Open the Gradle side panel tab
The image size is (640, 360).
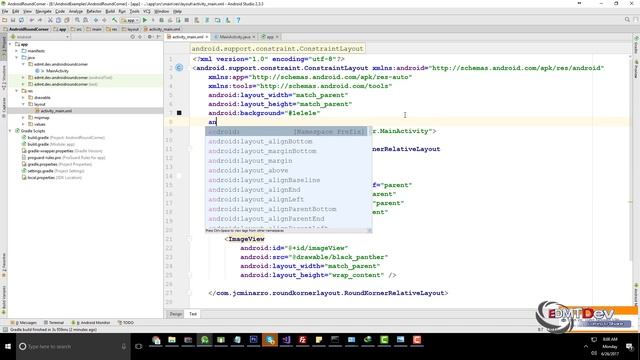tap(636, 45)
